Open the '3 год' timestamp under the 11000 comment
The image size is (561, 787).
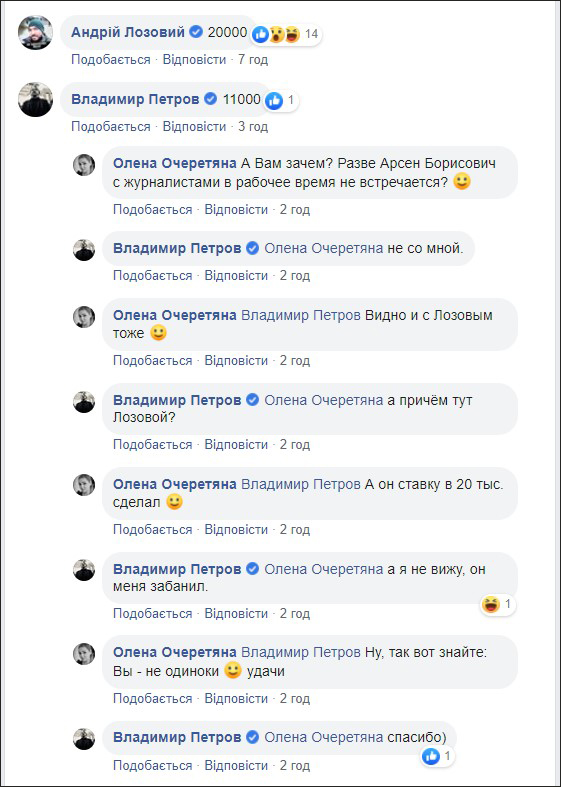(x=253, y=126)
